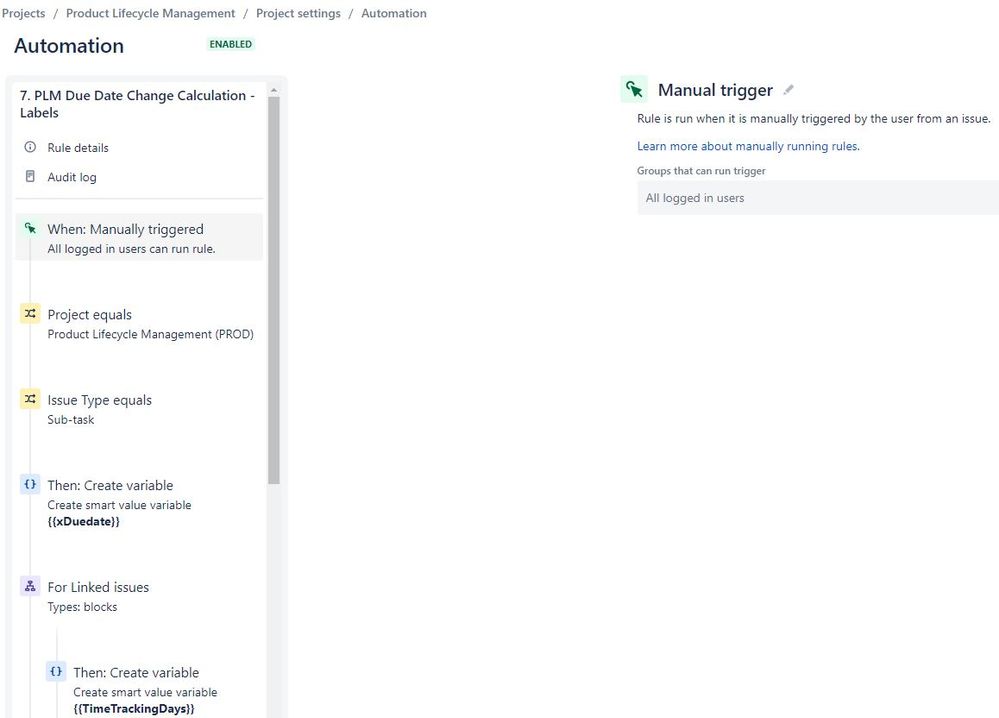
Task: Click the {{xDuedate}} variable name
Action: pyautogui.click(x=83, y=521)
